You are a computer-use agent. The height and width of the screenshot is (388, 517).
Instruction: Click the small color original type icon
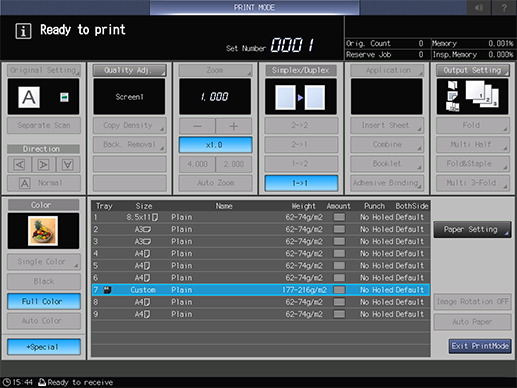point(64,97)
